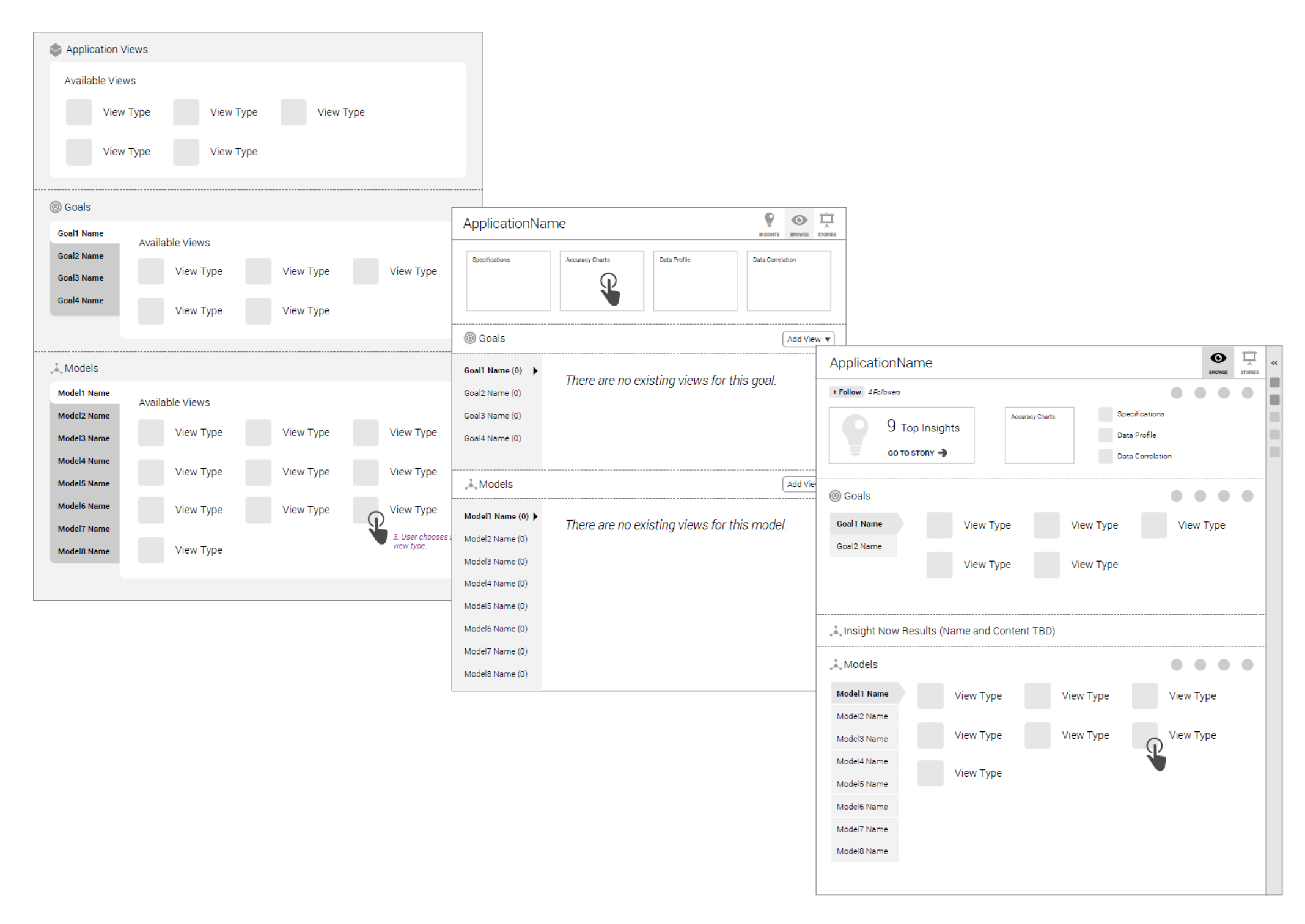Open the Insights lightbulb tab icon
Screen dimensions: 1305x924
[x=769, y=221]
